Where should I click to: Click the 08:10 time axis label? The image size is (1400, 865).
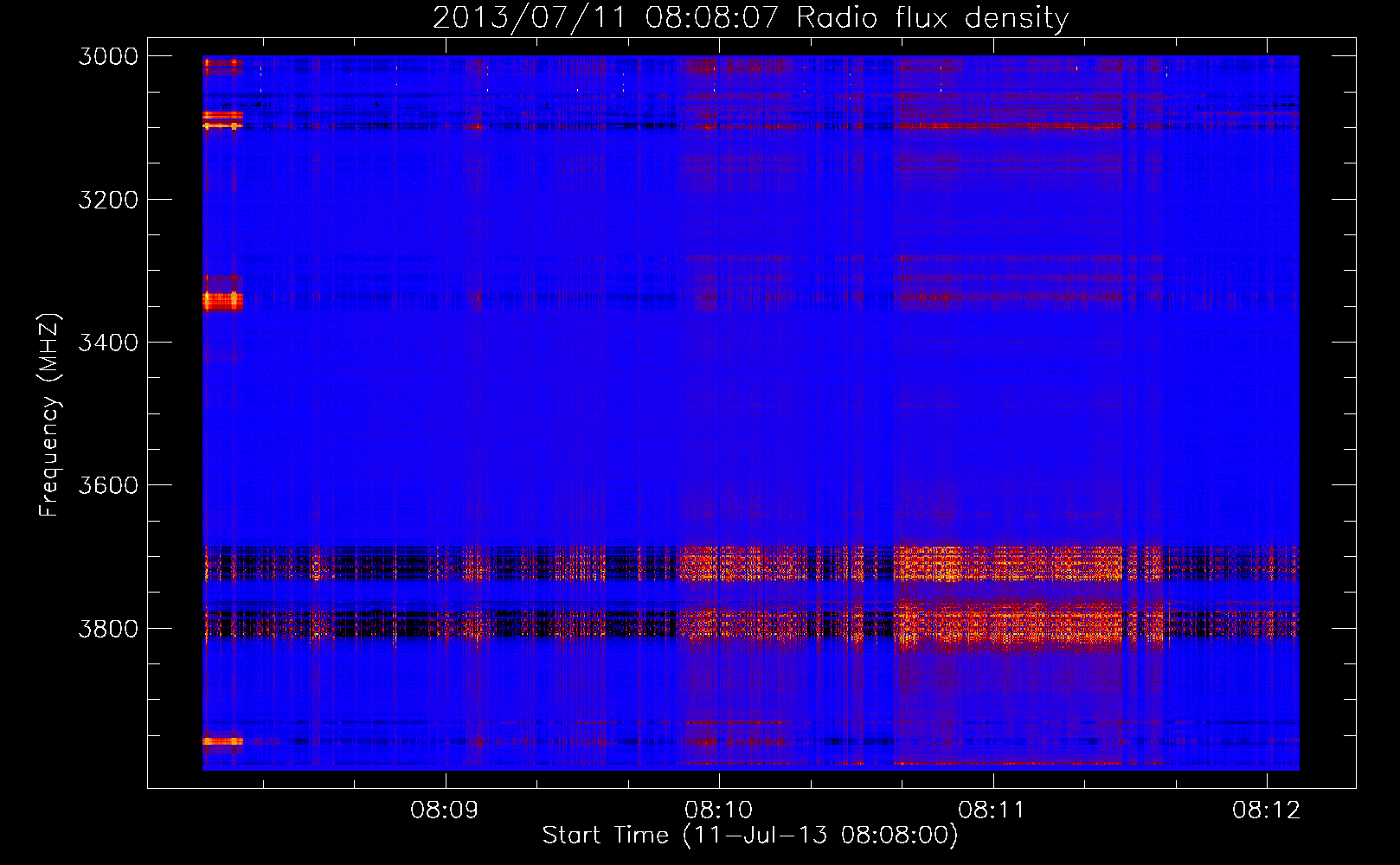[x=719, y=811]
